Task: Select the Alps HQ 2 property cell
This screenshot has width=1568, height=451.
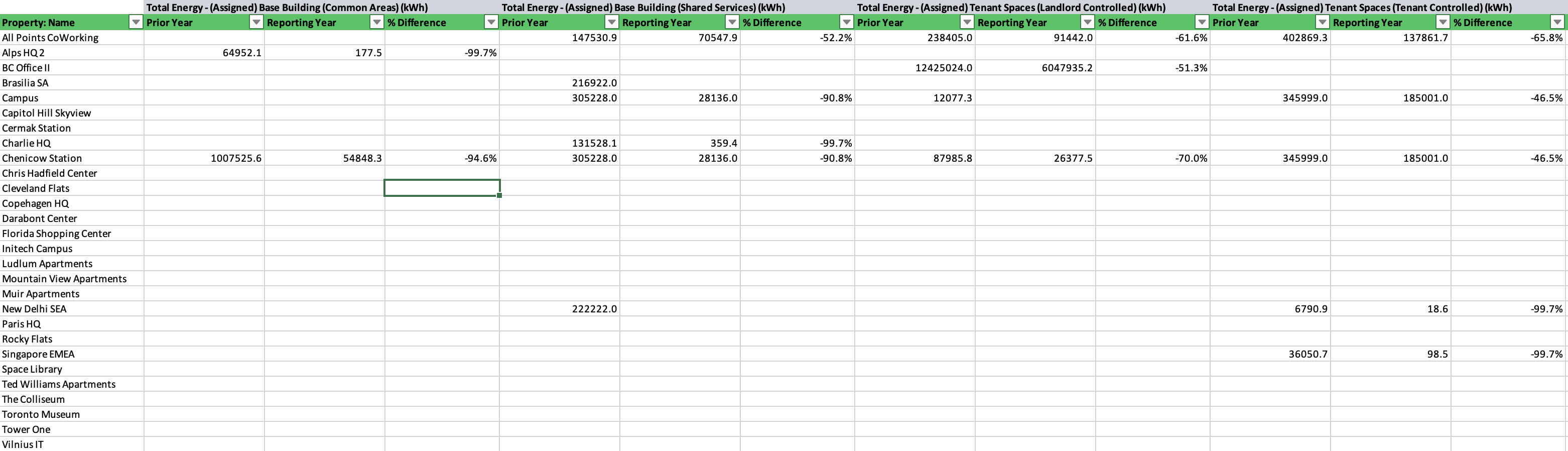Action: (72, 53)
